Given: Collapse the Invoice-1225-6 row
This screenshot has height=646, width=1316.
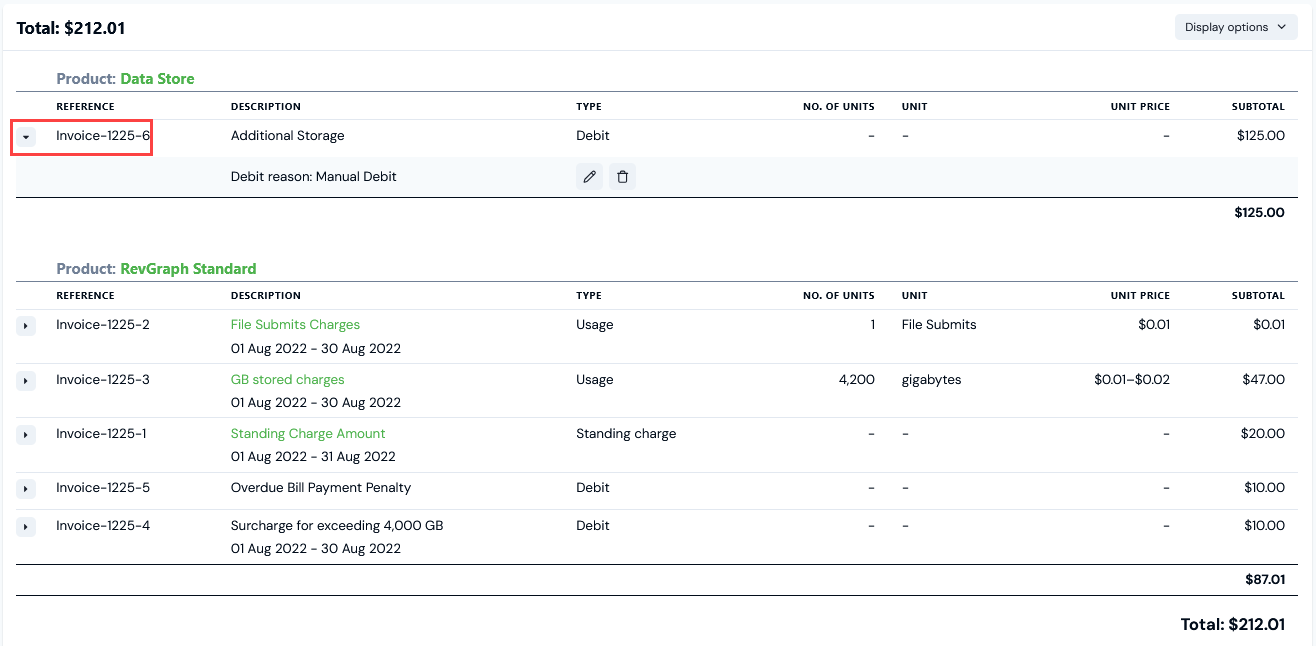Looking at the screenshot, I should point(26,137).
